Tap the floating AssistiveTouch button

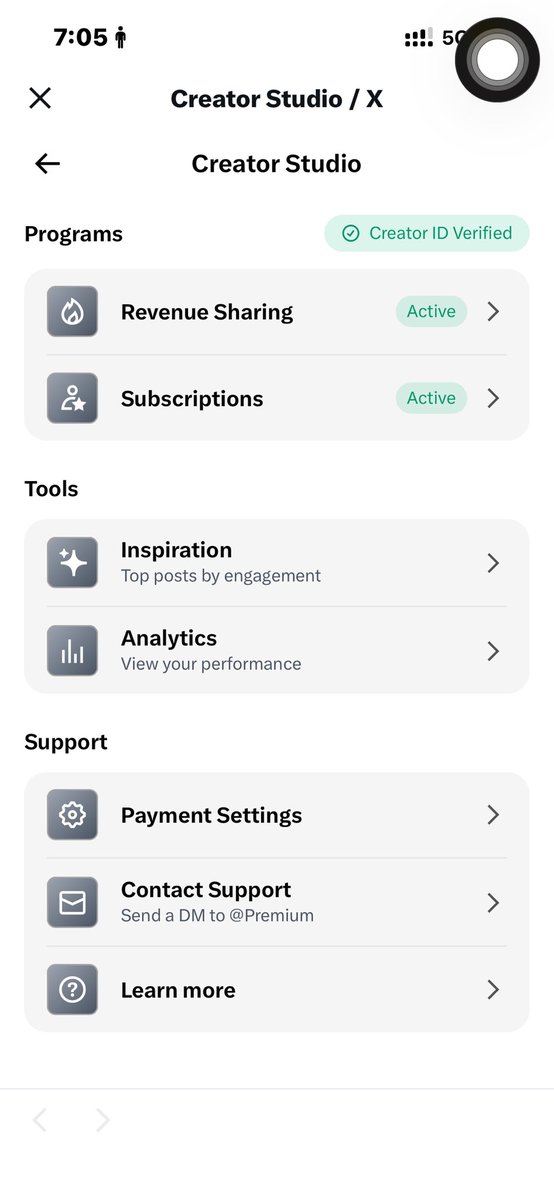[x=497, y=60]
